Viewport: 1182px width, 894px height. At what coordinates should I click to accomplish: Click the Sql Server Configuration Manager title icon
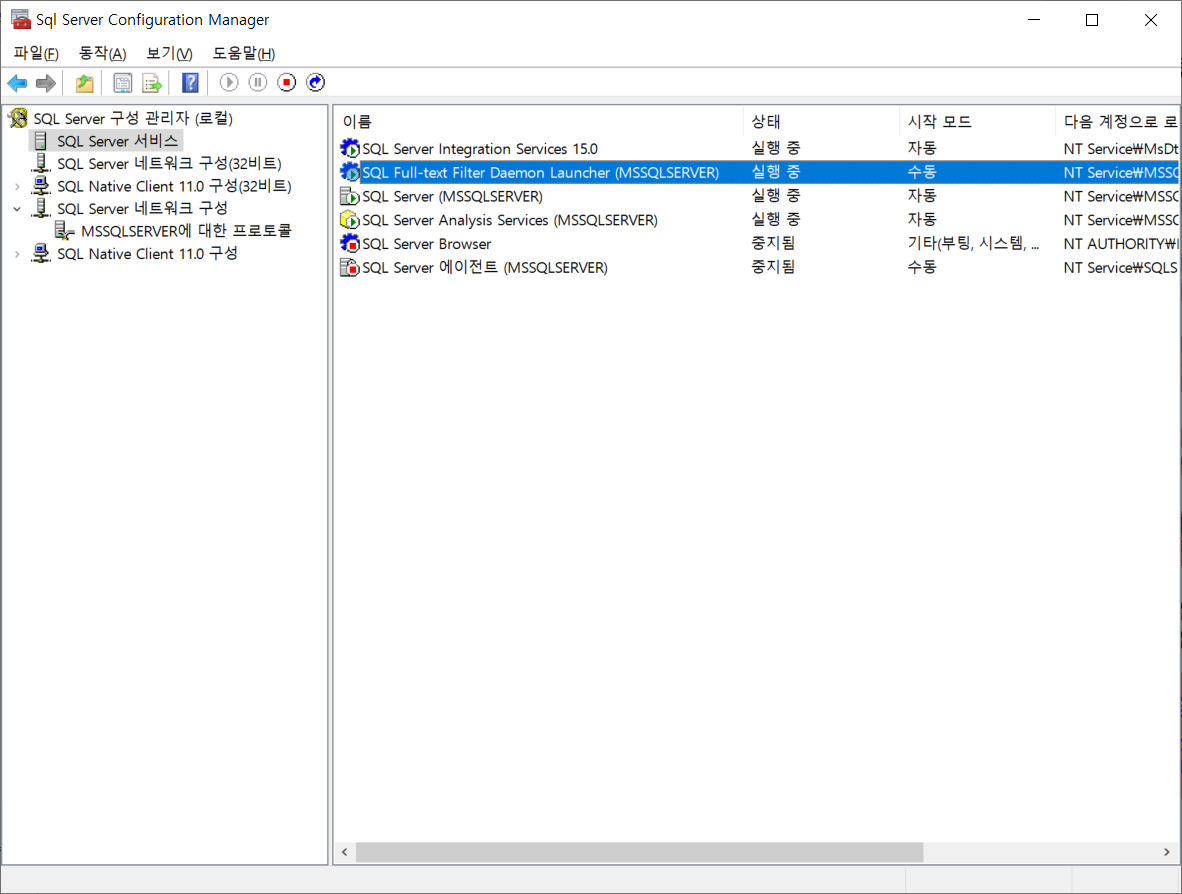[20, 19]
